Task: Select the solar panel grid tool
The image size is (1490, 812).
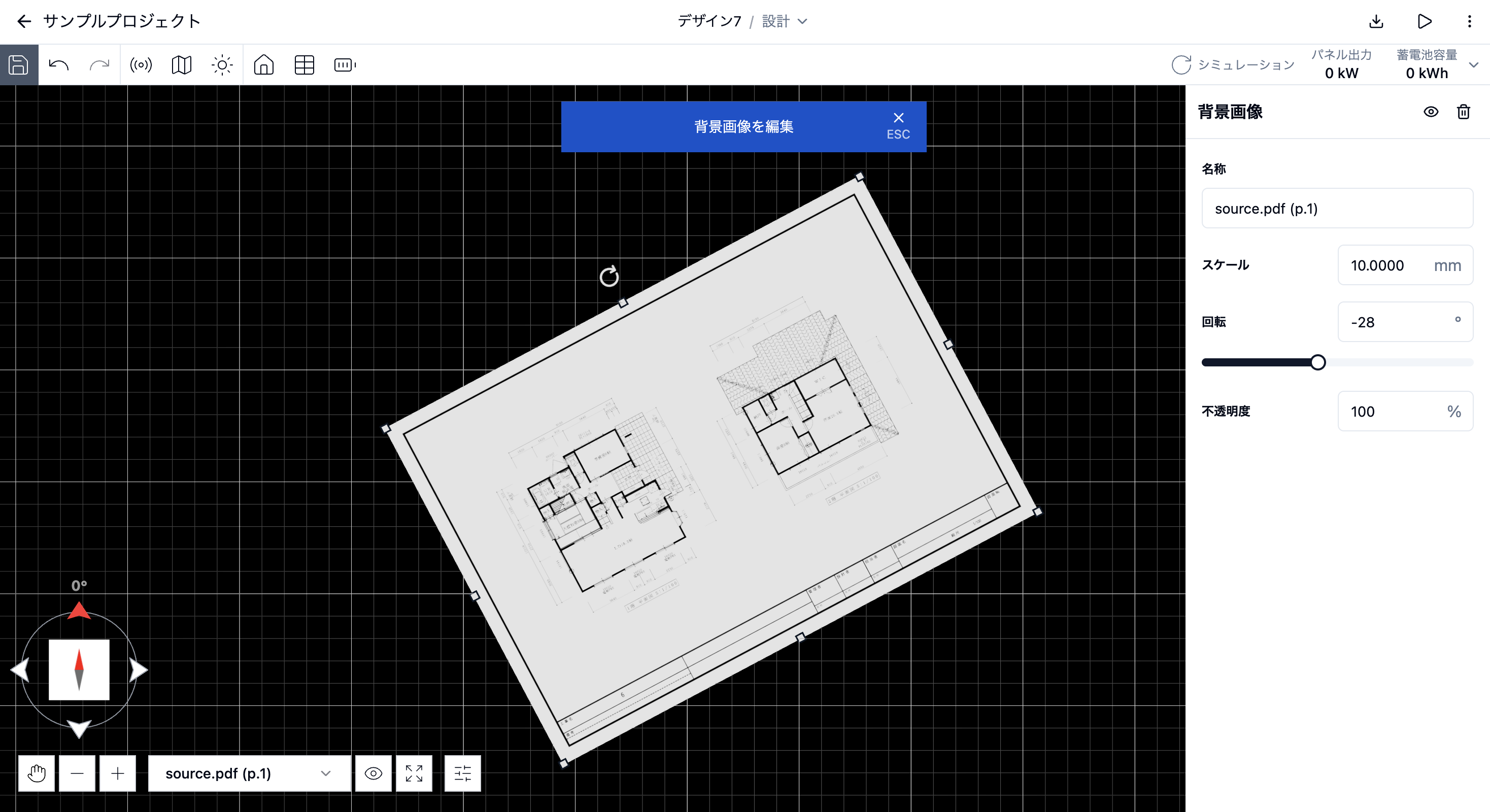Action: [x=304, y=65]
